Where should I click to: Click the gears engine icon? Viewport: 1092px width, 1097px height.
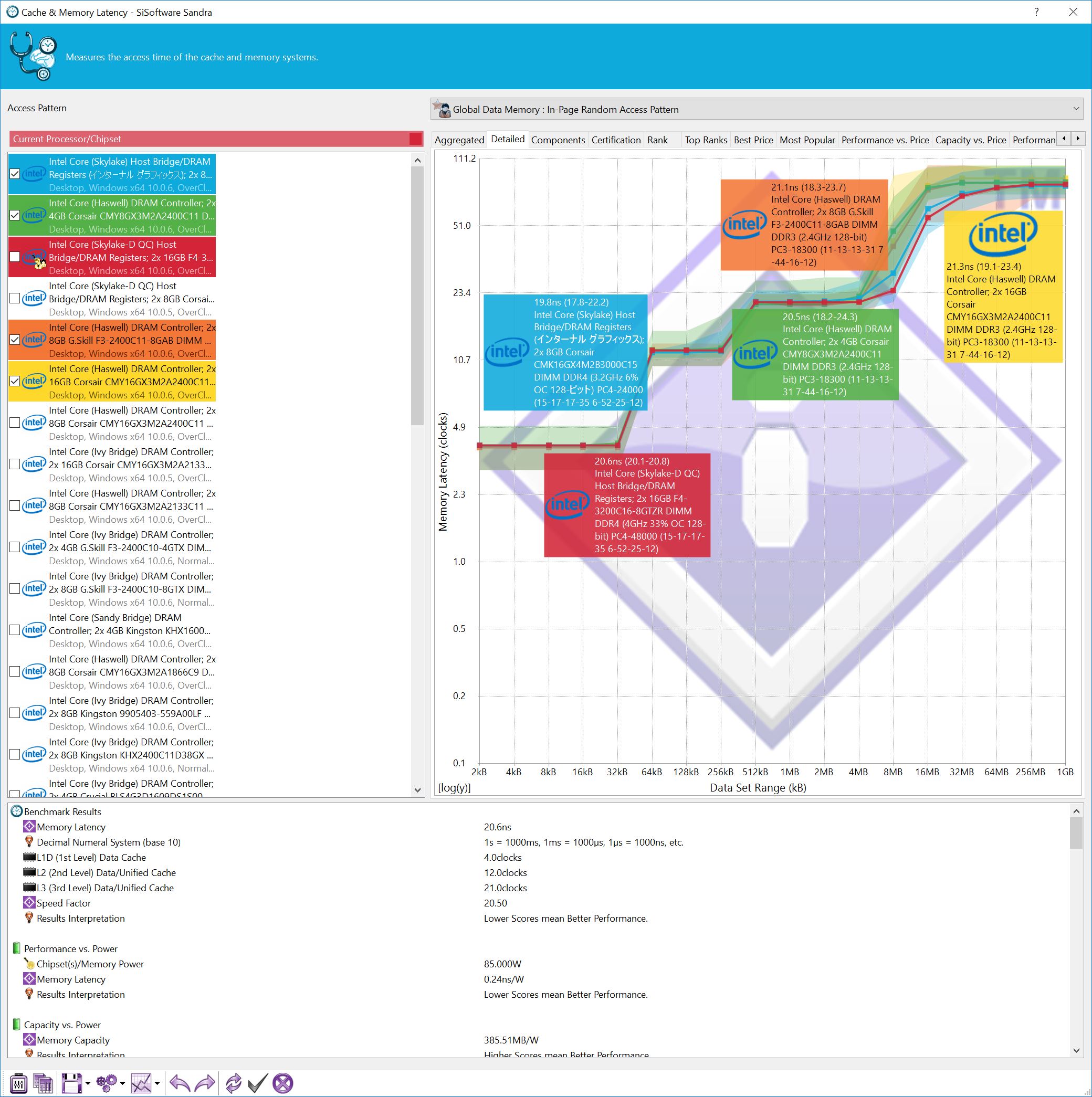coord(106,1083)
